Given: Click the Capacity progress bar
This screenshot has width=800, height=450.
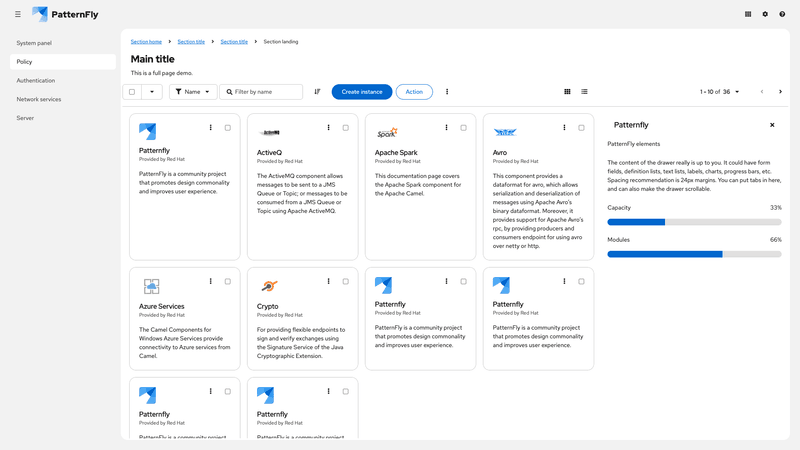Looking at the screenshot, I should coord(694,222).
